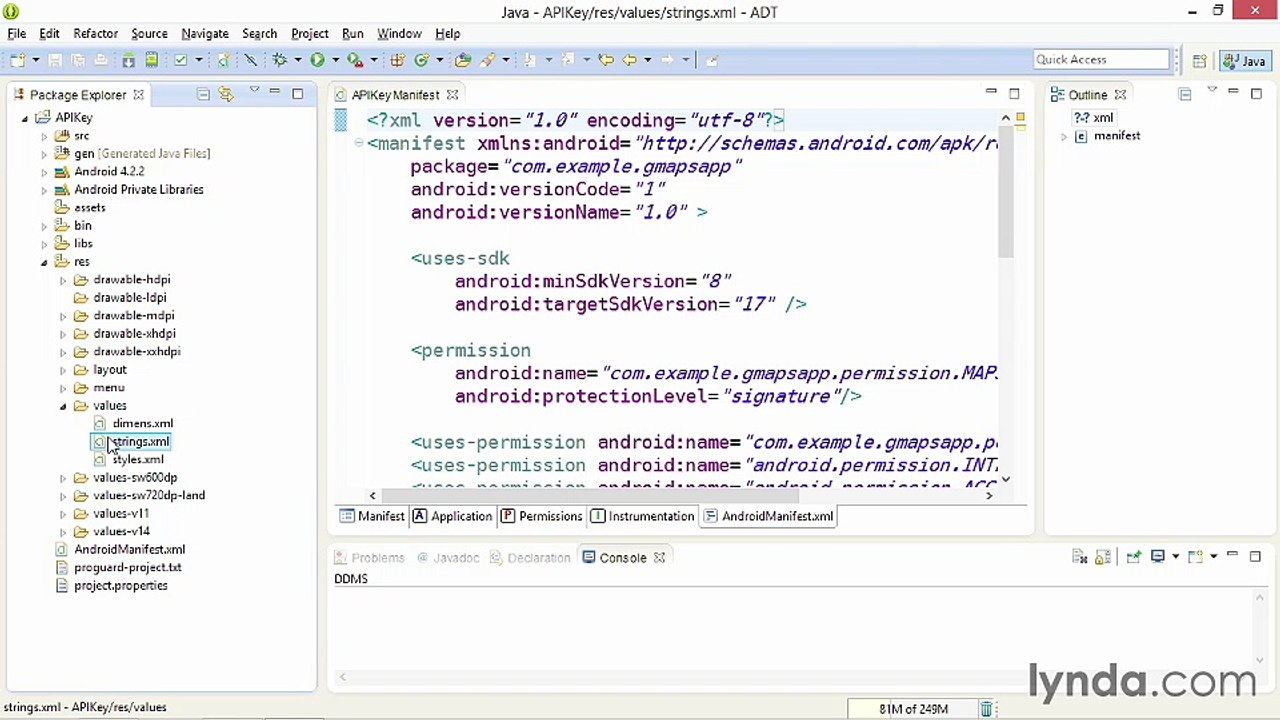The height and width of the screenshot is (720, 1280).
Task: Collapse the res folder
Action: pyautogui.click(x=44, y=262)
